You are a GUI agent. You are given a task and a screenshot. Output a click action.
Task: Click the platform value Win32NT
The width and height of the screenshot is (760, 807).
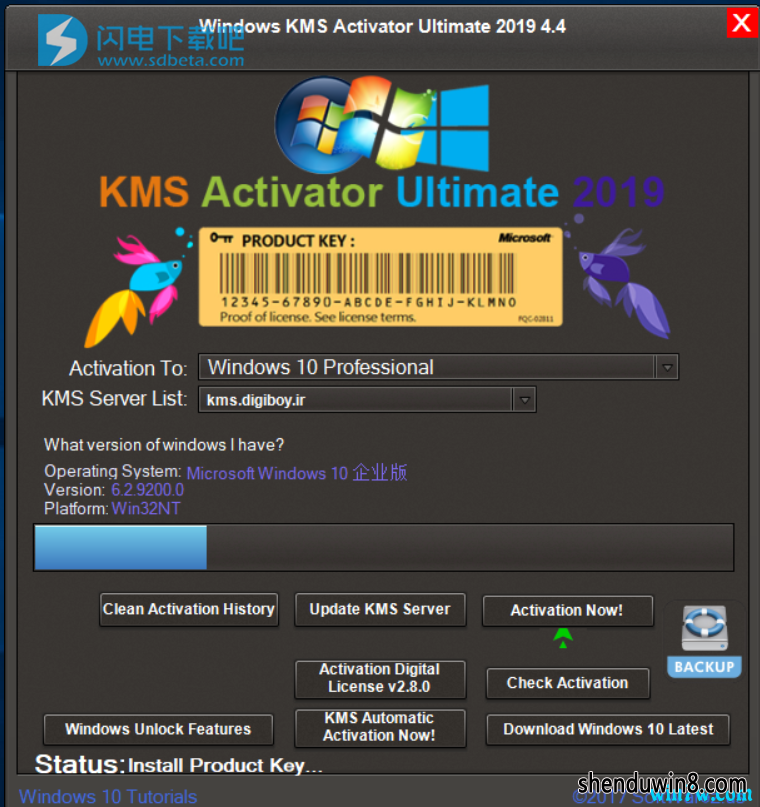(146, 509)
